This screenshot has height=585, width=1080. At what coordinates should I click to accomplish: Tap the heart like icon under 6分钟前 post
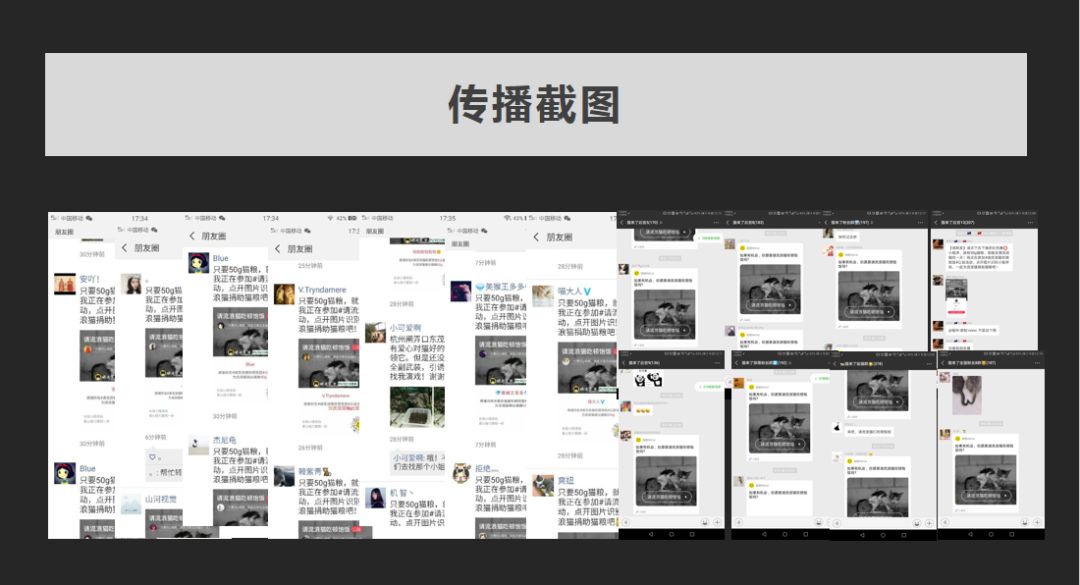coord(152,457)
